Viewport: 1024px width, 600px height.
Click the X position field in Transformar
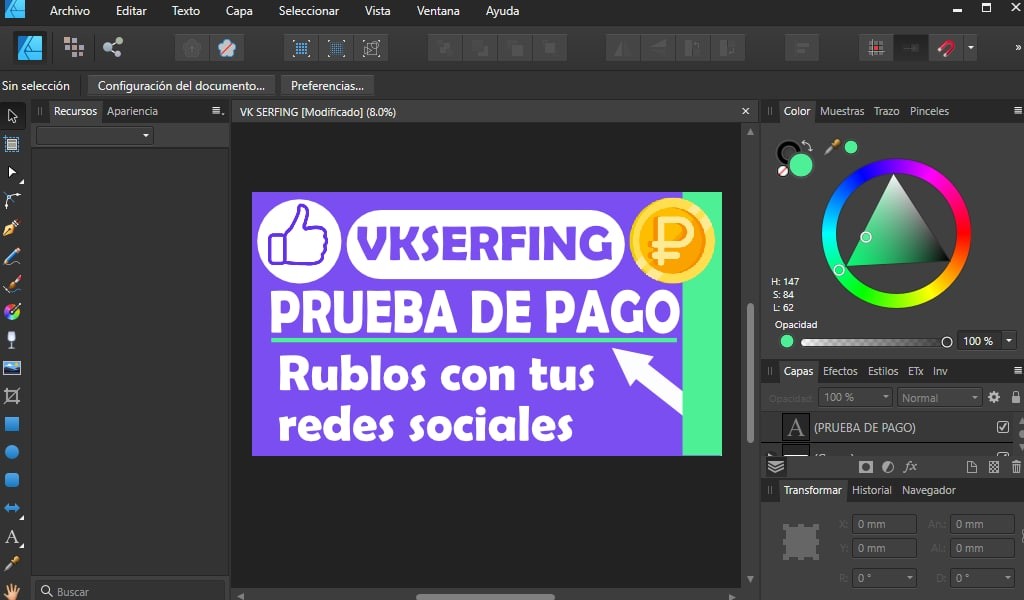[884, 524]
